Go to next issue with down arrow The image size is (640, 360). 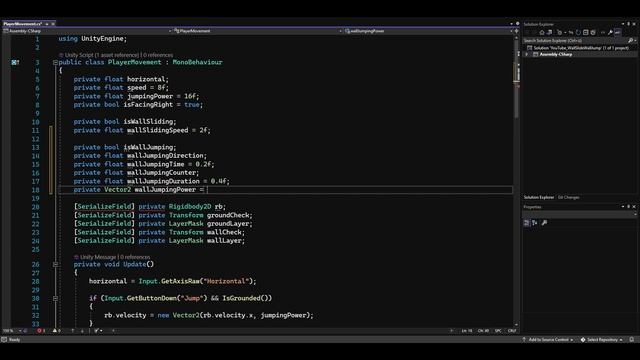pos(82,331)
